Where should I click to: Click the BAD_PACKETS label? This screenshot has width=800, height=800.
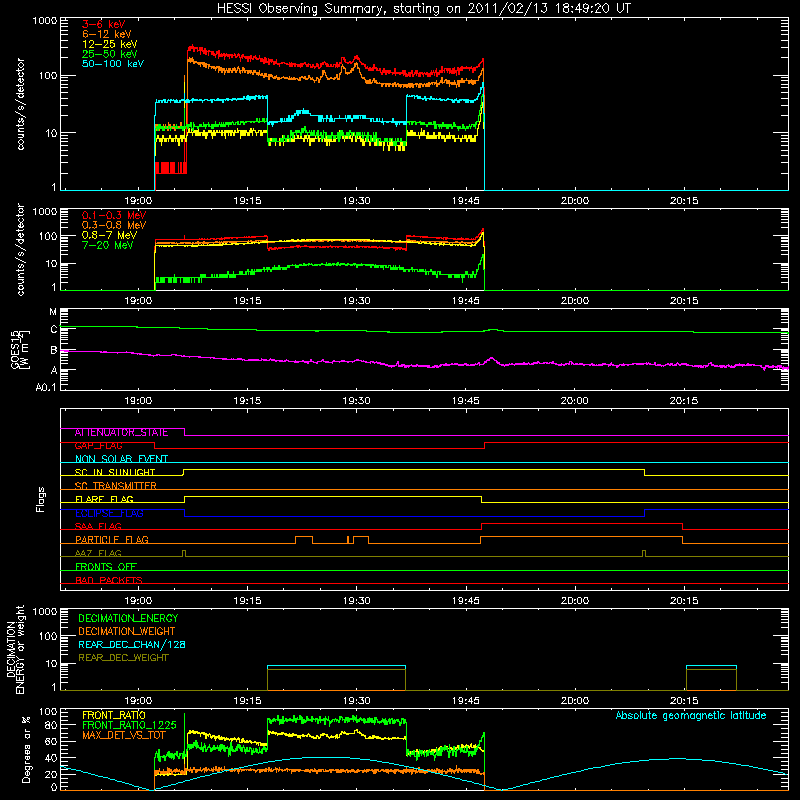coord(109,580)
